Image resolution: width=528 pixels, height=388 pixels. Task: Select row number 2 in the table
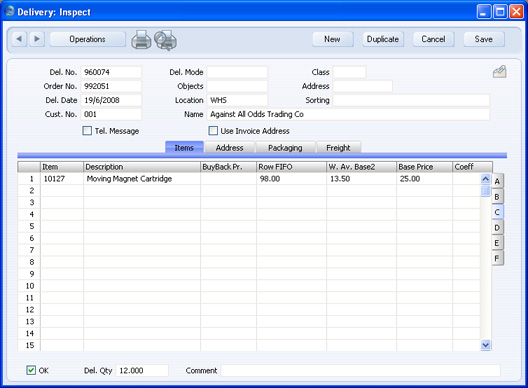(x=29, y=191)
